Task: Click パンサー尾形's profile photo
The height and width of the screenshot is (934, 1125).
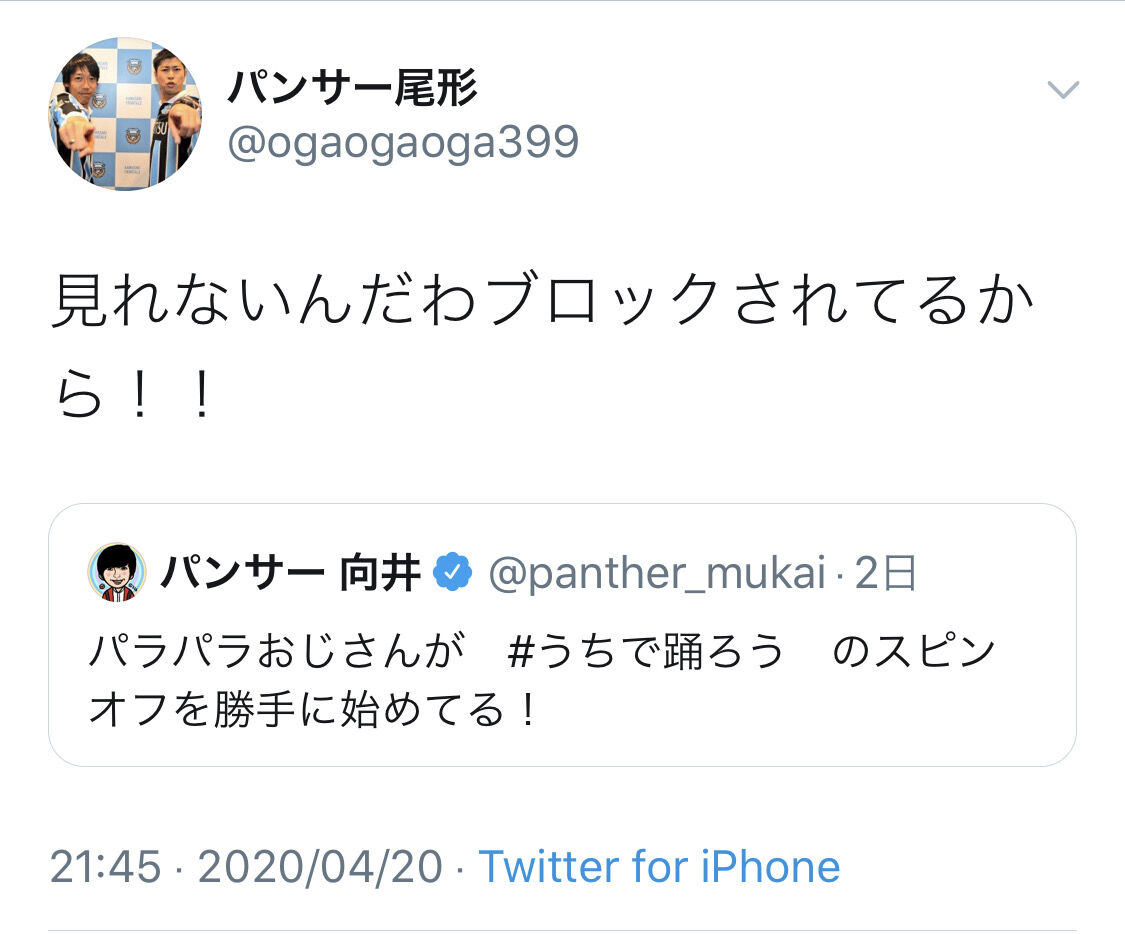Action: click(125, 114)
